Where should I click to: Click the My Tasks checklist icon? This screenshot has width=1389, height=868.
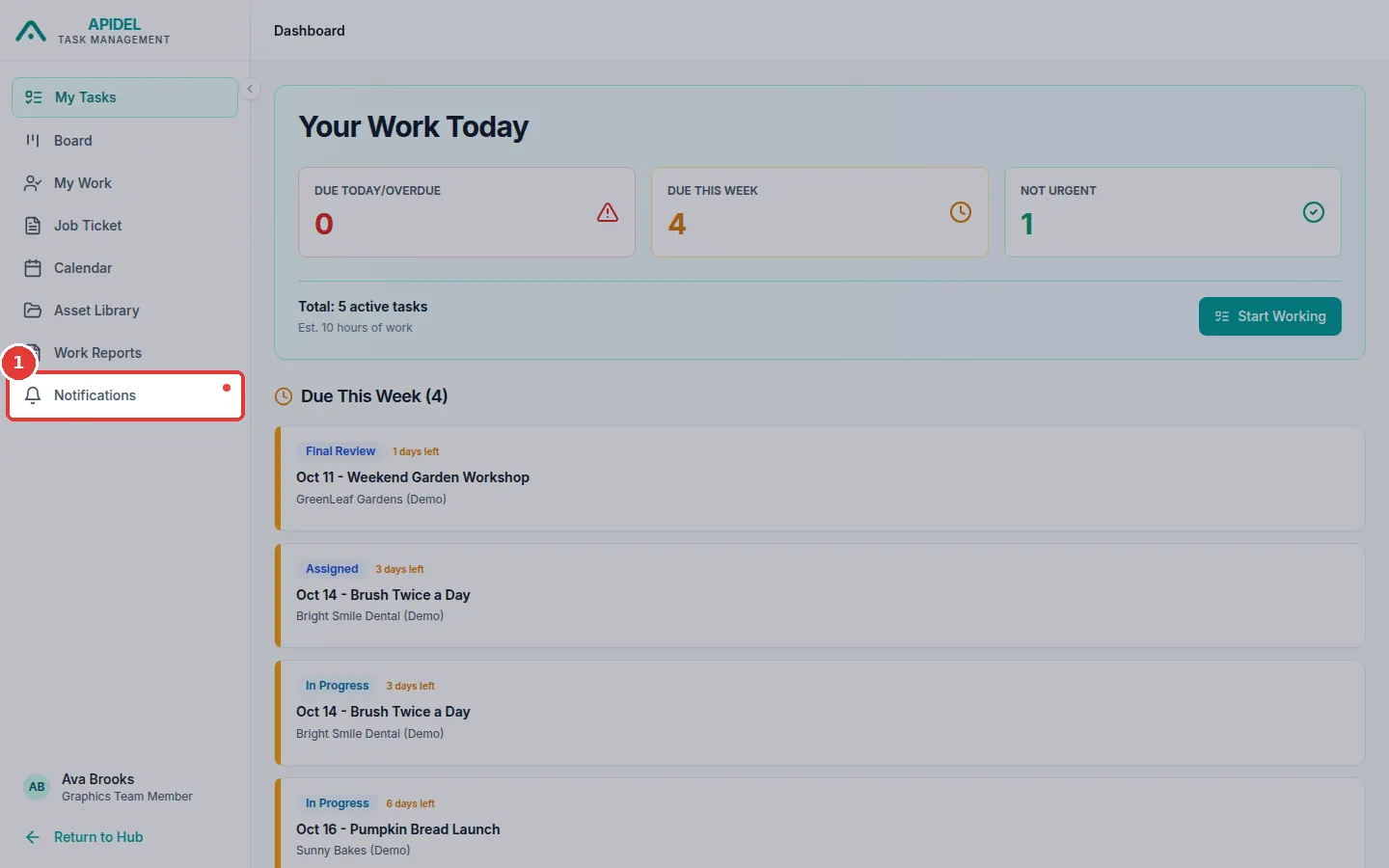click(x=34, y=97)
